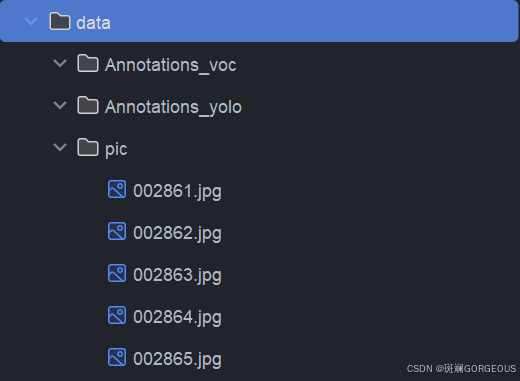Click the image icon of 002865.jpg

pyautogui.click(x=117, y=357)
